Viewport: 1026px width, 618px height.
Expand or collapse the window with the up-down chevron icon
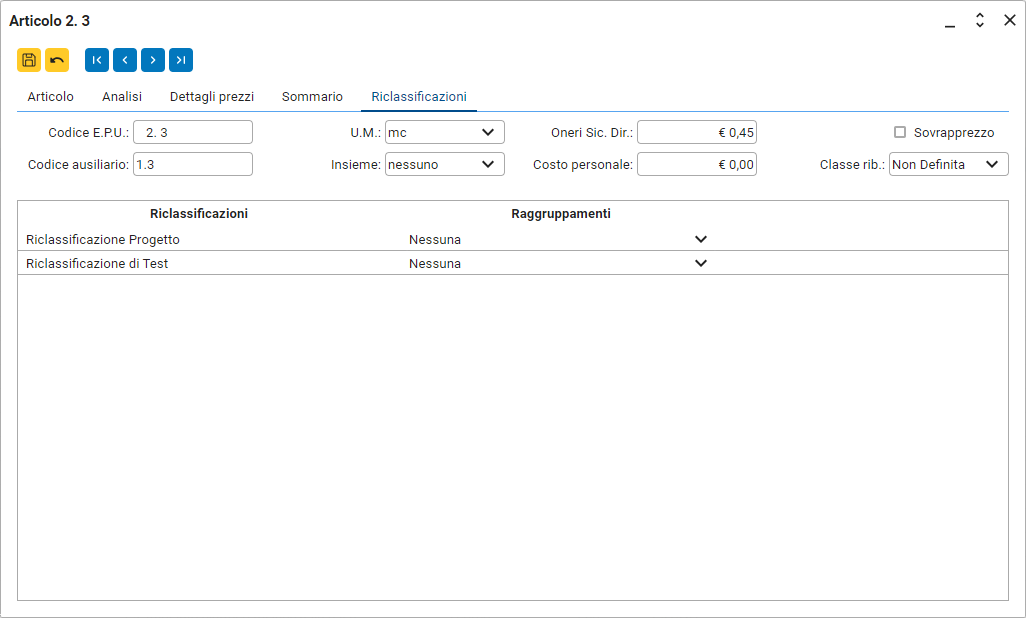tap(980, 20)
